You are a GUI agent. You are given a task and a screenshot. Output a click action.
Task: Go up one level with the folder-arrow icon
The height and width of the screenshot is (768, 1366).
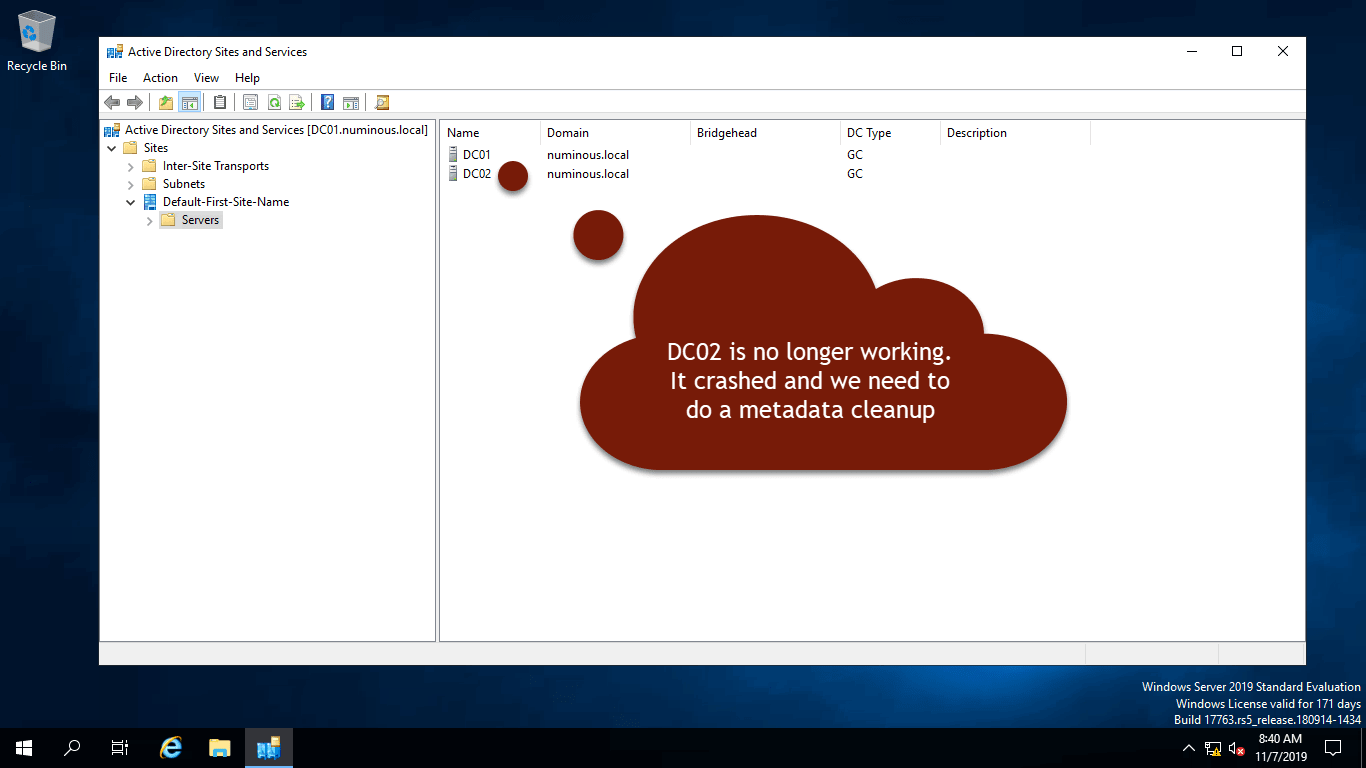coord(166,102)
